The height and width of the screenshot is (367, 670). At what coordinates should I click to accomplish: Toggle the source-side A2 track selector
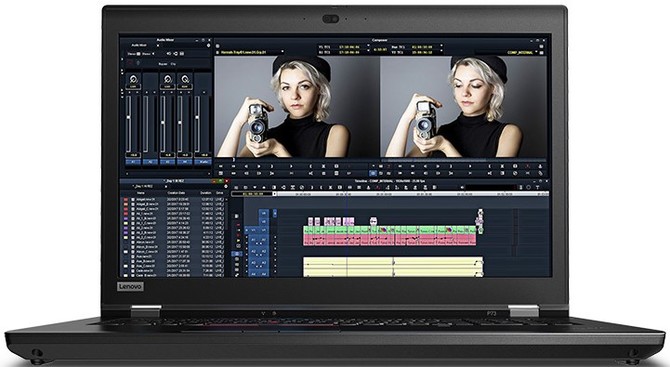(x=253, y=251)
